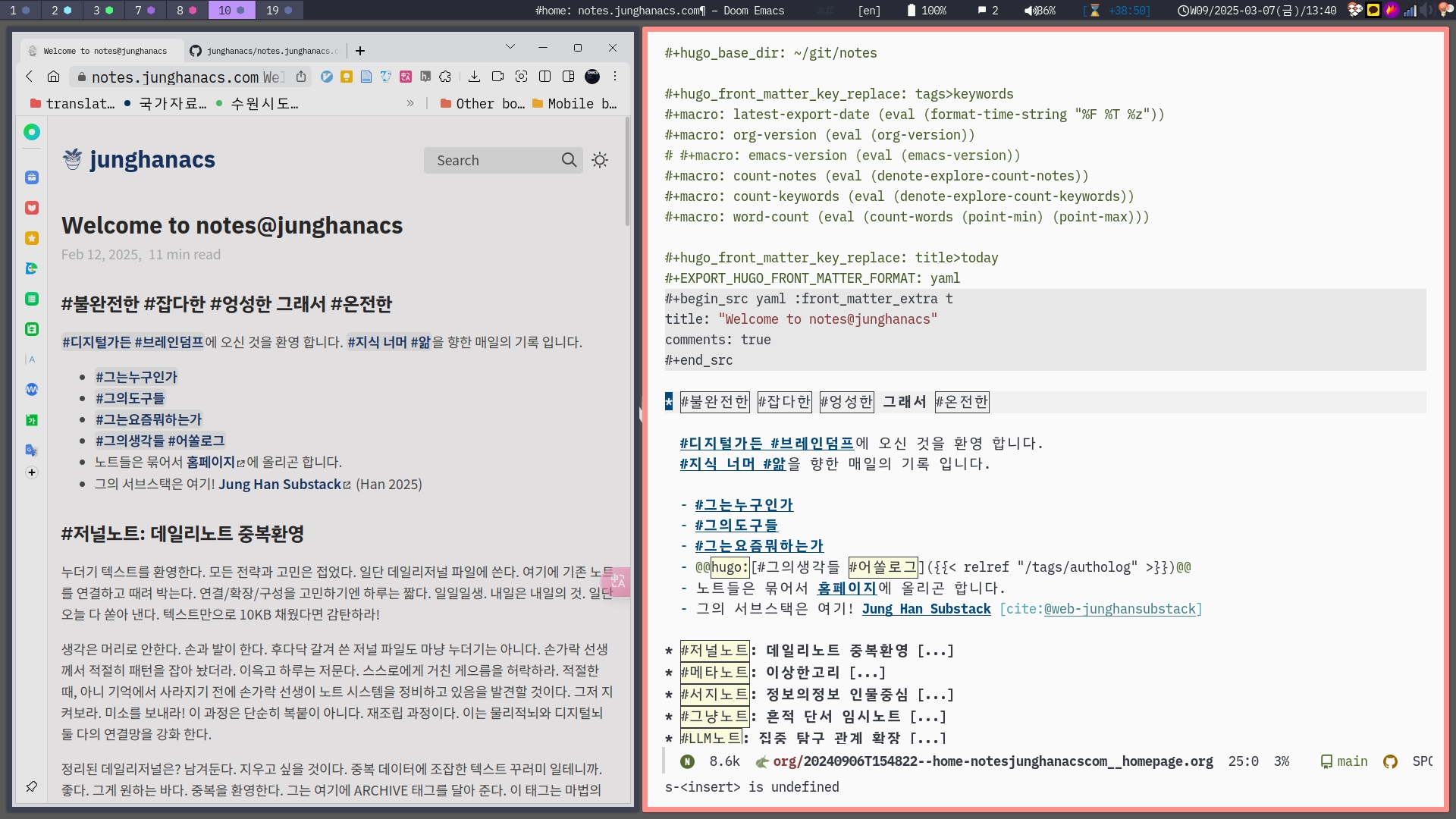This screenshot has height=819, width=1456.
Task: Switch to the junghanacs/notes GitHub tab
Action: pos(264,51)
